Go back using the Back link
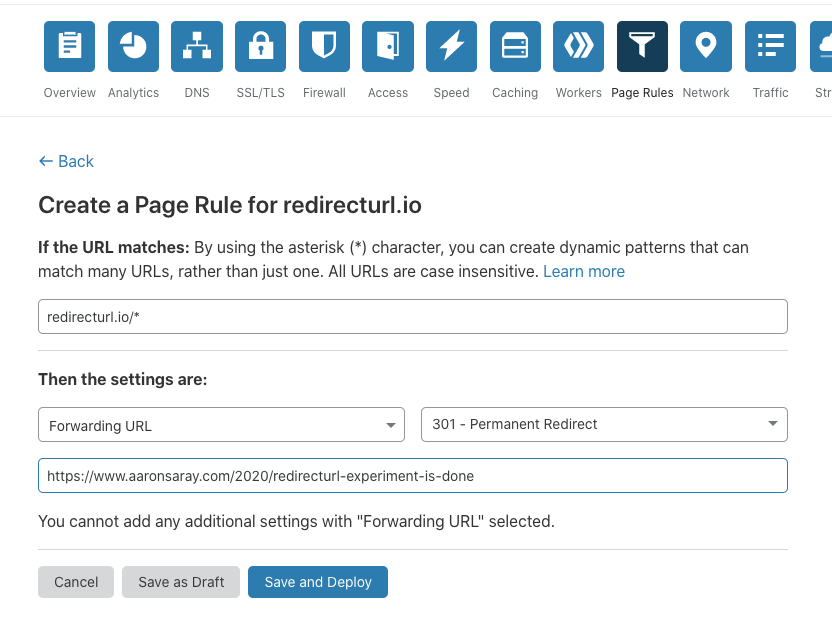832x622 pixels. (x=66, y=161)
